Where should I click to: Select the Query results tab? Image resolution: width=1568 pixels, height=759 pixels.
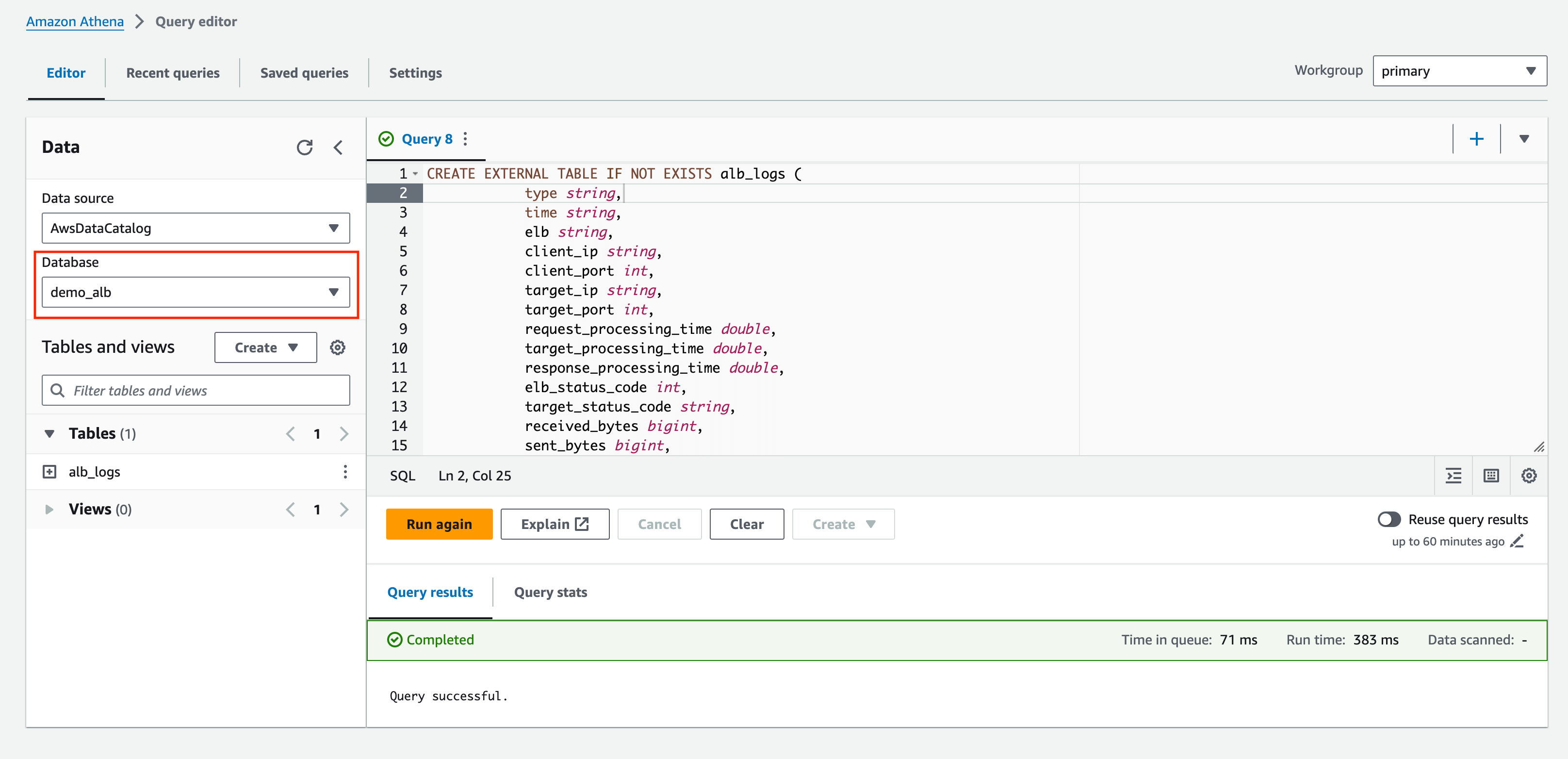pos(430,592)
